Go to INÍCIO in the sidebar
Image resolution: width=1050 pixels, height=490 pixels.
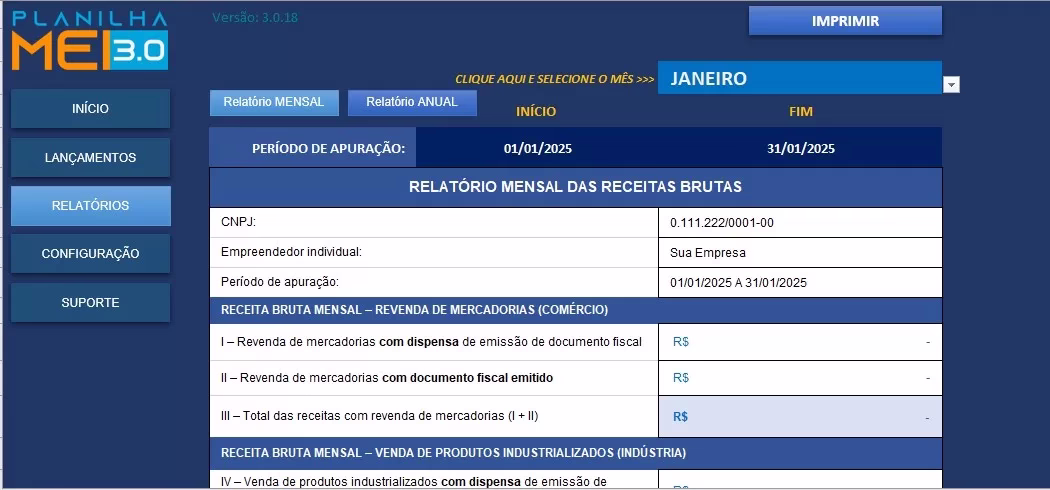coord(90,109)
